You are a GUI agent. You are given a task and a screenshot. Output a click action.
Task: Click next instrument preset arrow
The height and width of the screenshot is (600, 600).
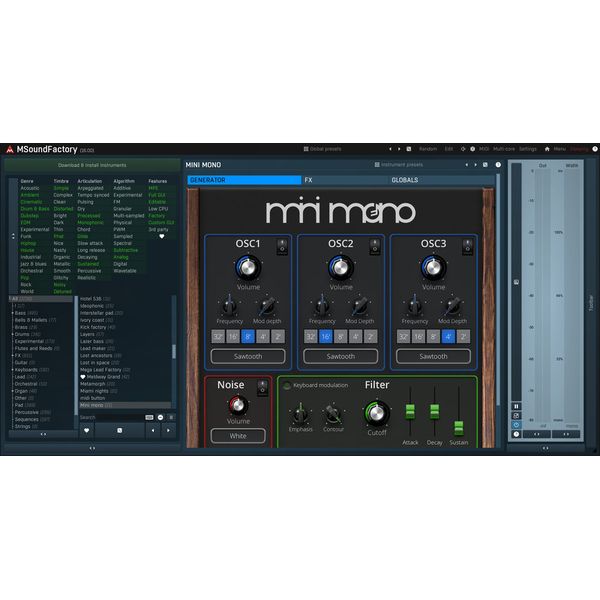point(476,165)
